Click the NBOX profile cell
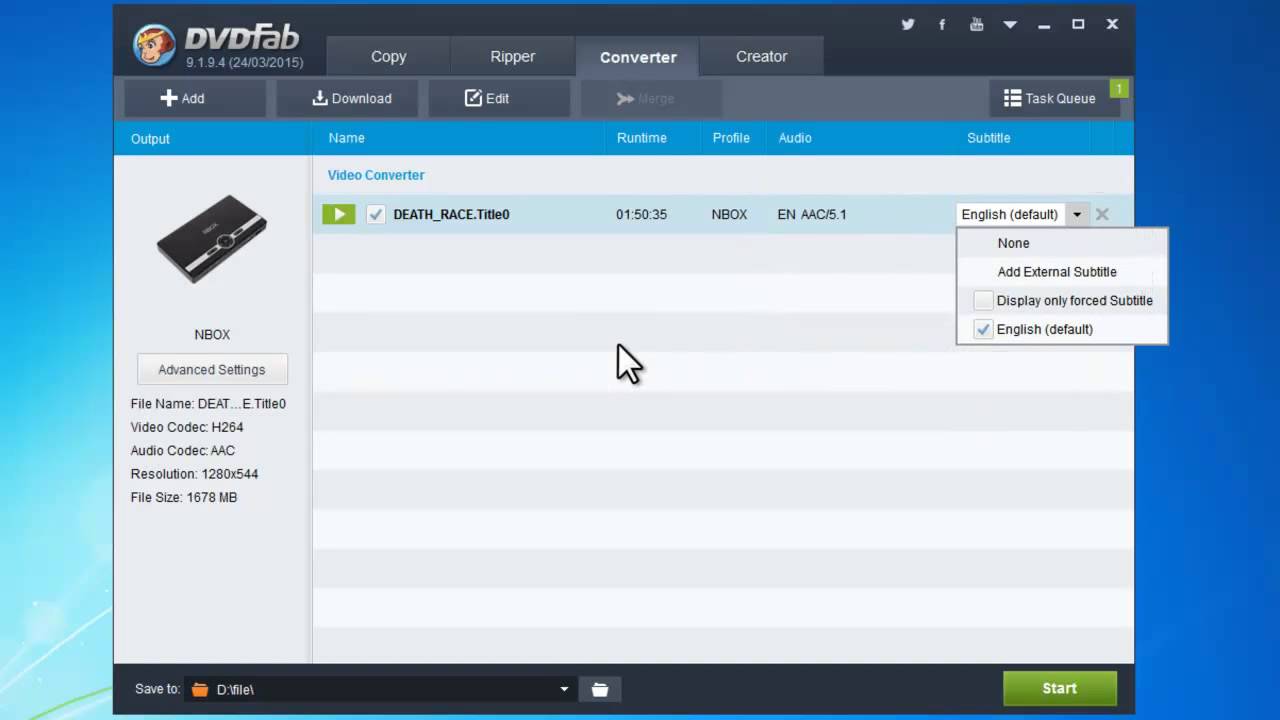Screen dimensions: 1280x720 click(x=729, y=214)
